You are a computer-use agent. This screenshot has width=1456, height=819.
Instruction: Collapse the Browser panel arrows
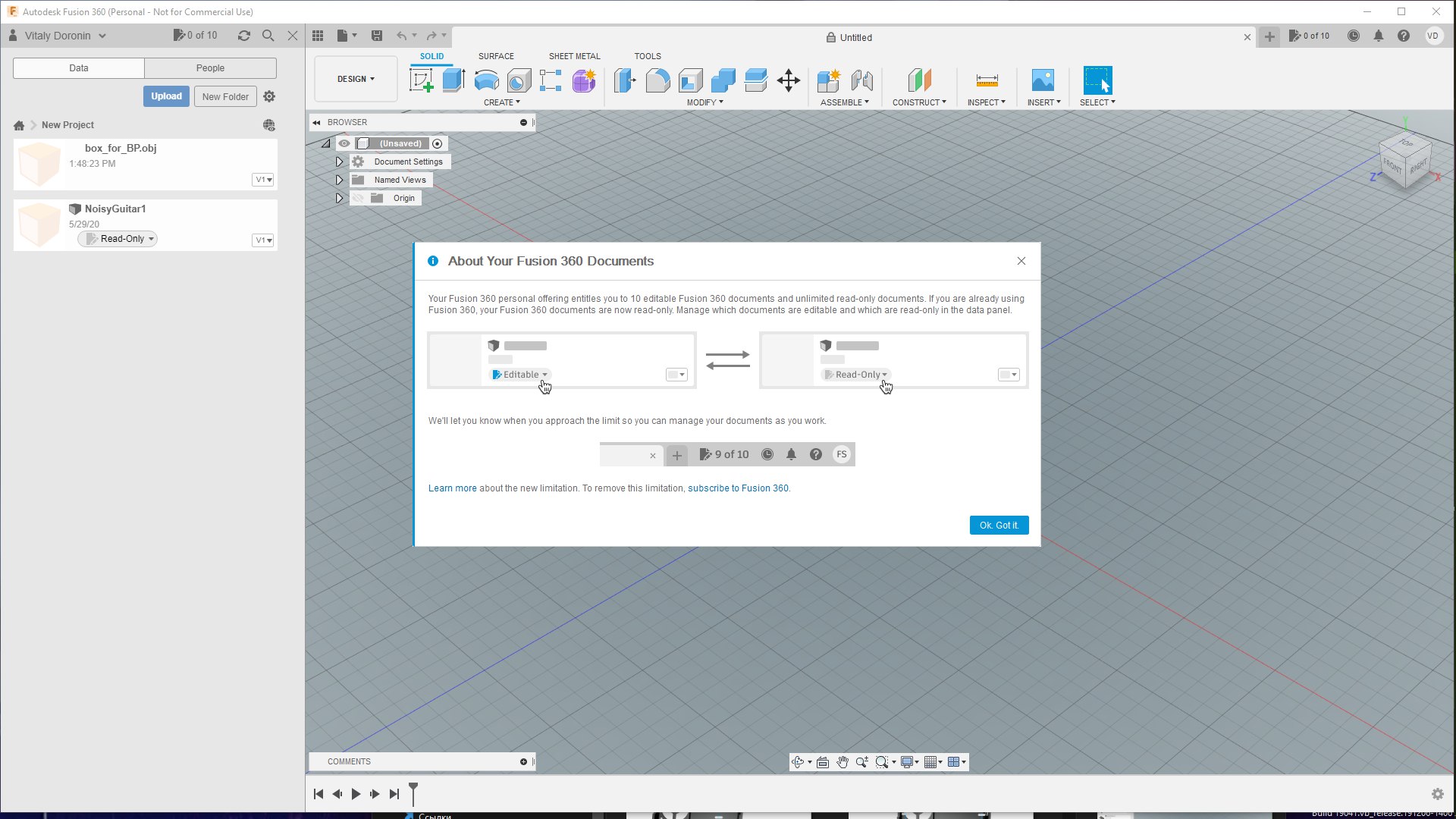click(316, 122)
